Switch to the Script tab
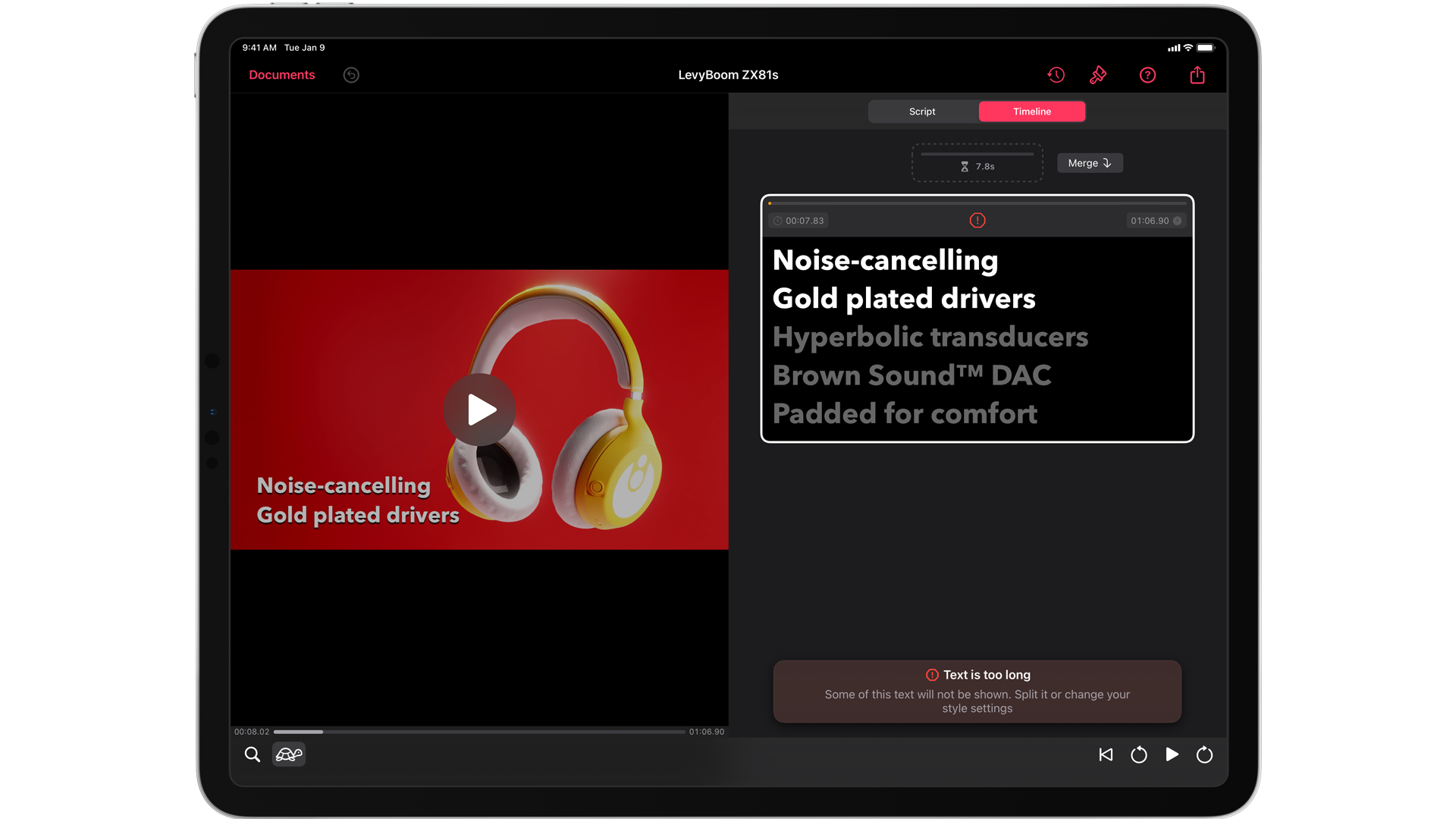1456x819 pixels. pos(922,111)
